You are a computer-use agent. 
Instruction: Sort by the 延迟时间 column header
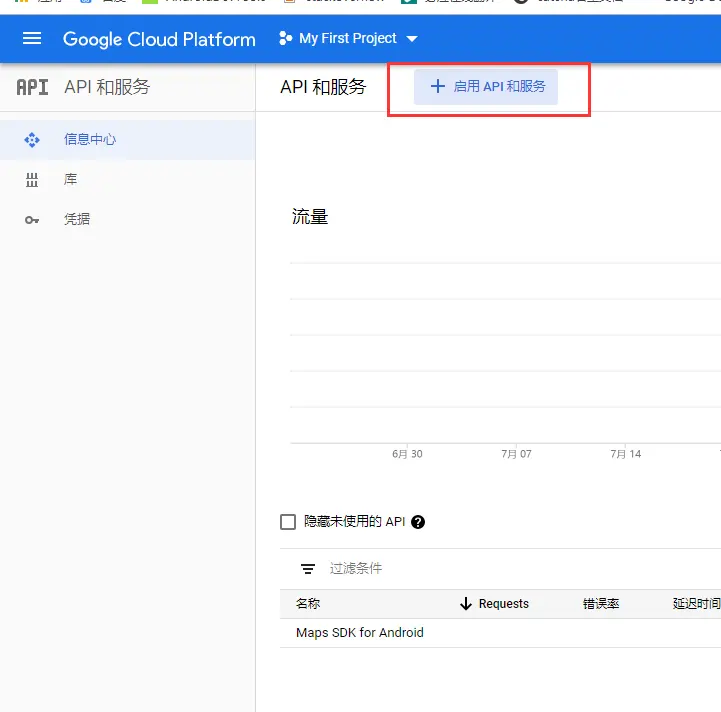(697, 603)
